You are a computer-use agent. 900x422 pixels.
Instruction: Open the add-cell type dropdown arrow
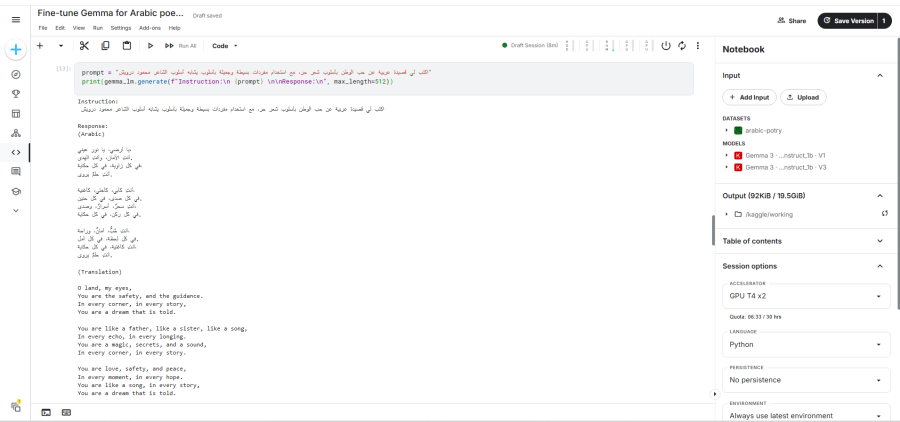pyautogui.click(x=61, y=46)
